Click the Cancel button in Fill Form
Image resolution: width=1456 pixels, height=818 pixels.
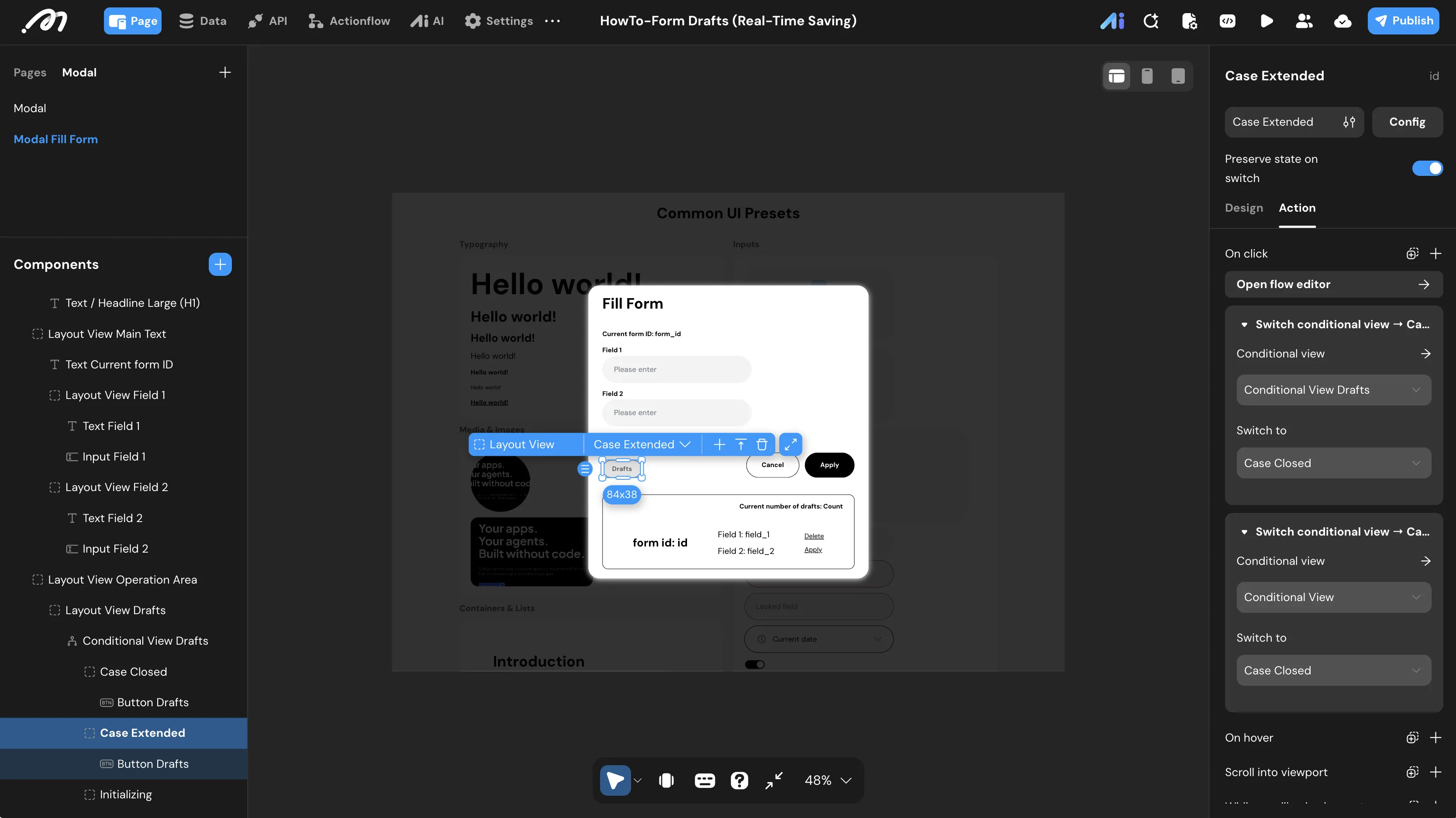click(x=772, y=465)
